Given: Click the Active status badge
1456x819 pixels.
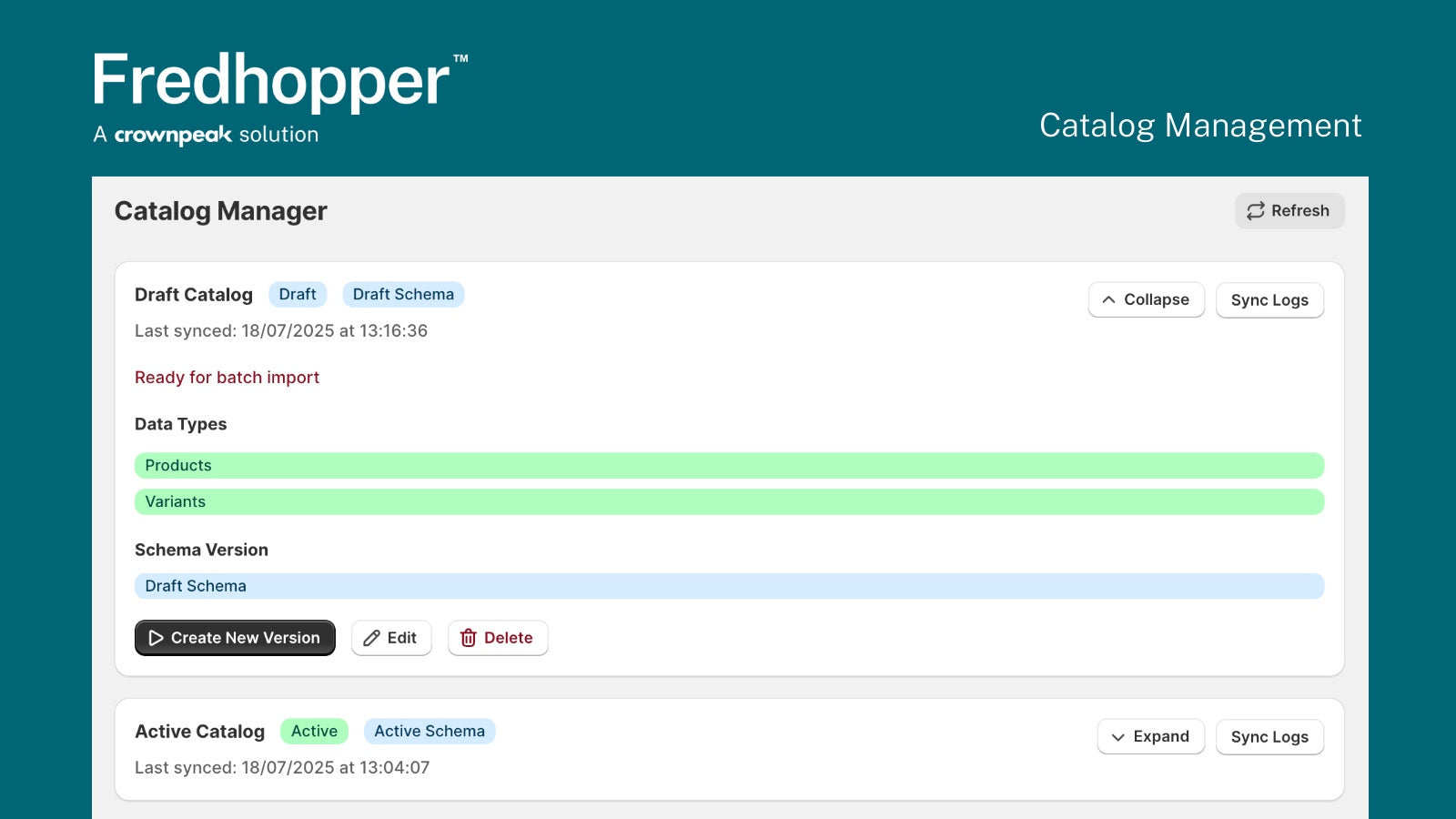Looking at the screenshot, I should point(314,731).
